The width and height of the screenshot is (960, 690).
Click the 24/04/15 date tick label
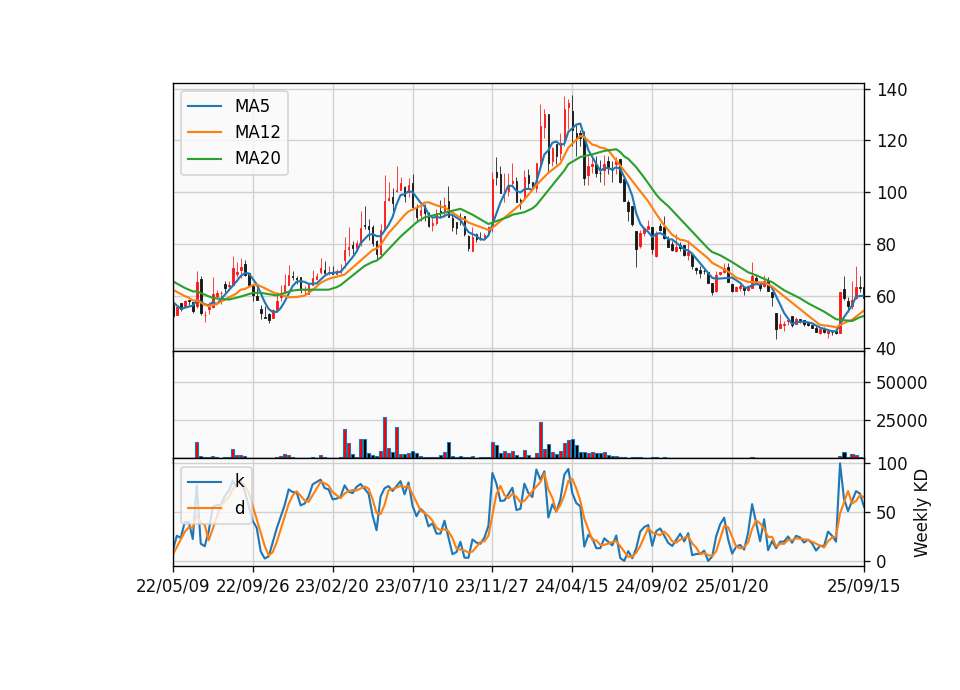point(572,586)
